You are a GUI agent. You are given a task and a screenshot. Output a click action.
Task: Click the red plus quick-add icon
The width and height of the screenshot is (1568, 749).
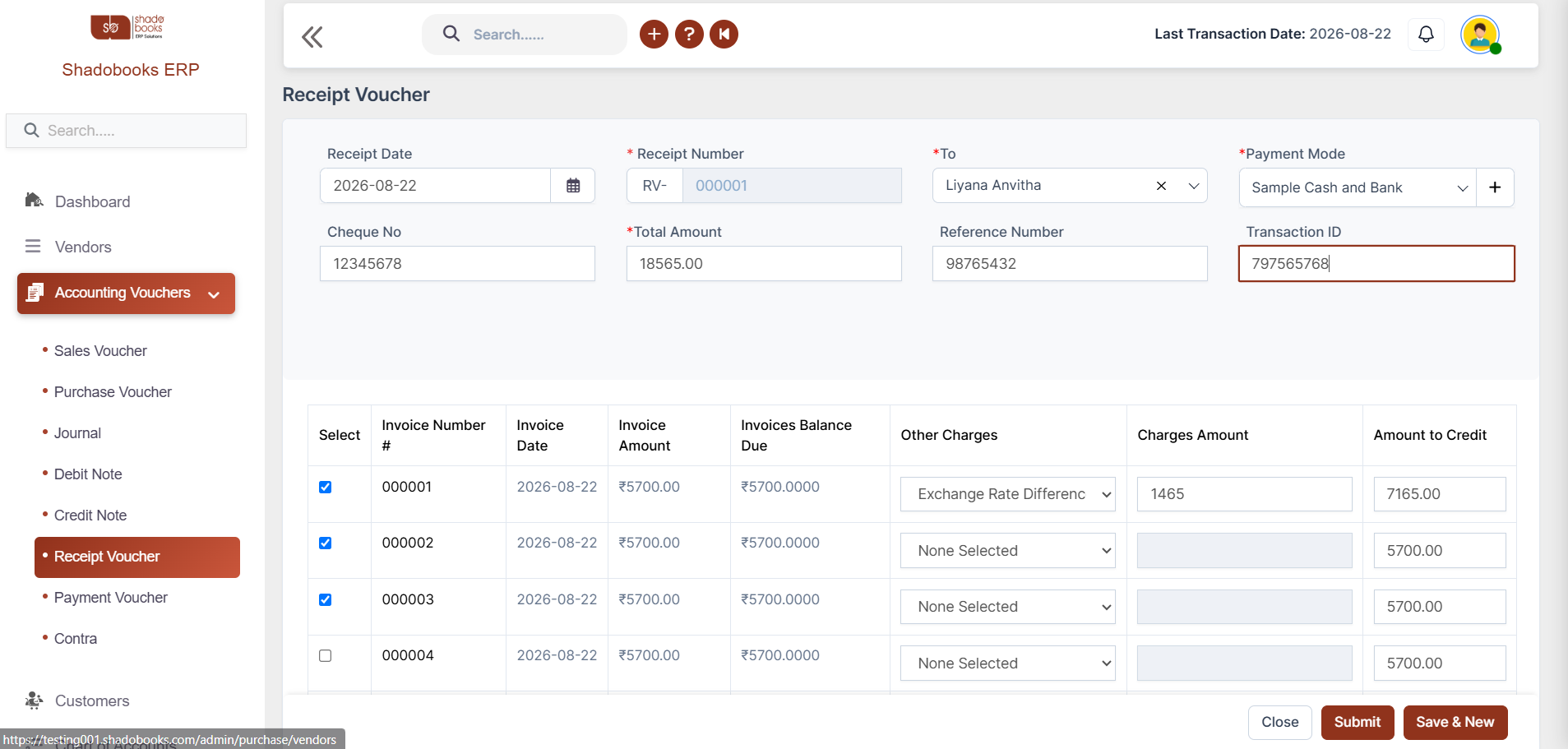pos(654,34)
